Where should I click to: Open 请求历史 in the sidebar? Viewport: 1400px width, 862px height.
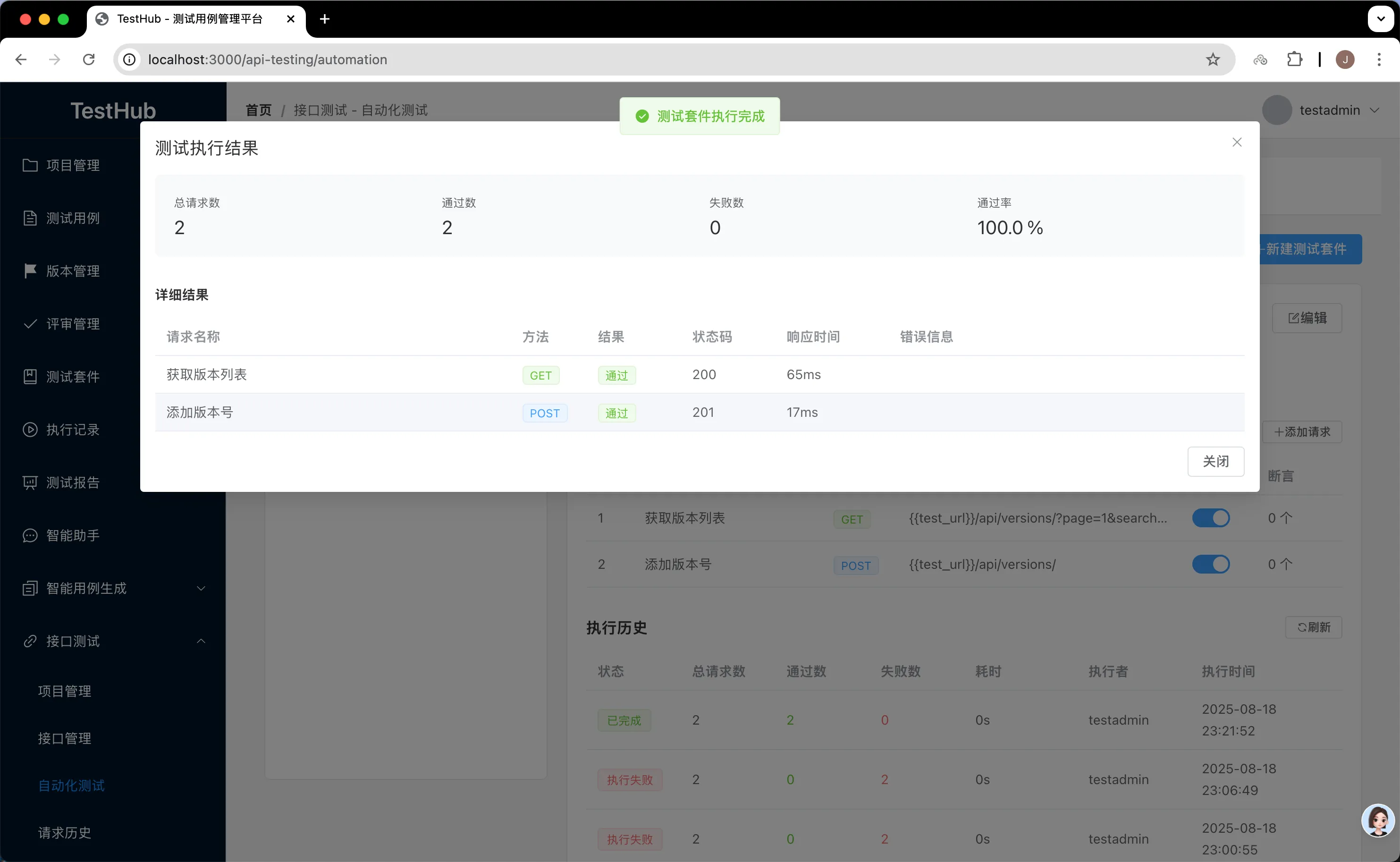(64, 832)
